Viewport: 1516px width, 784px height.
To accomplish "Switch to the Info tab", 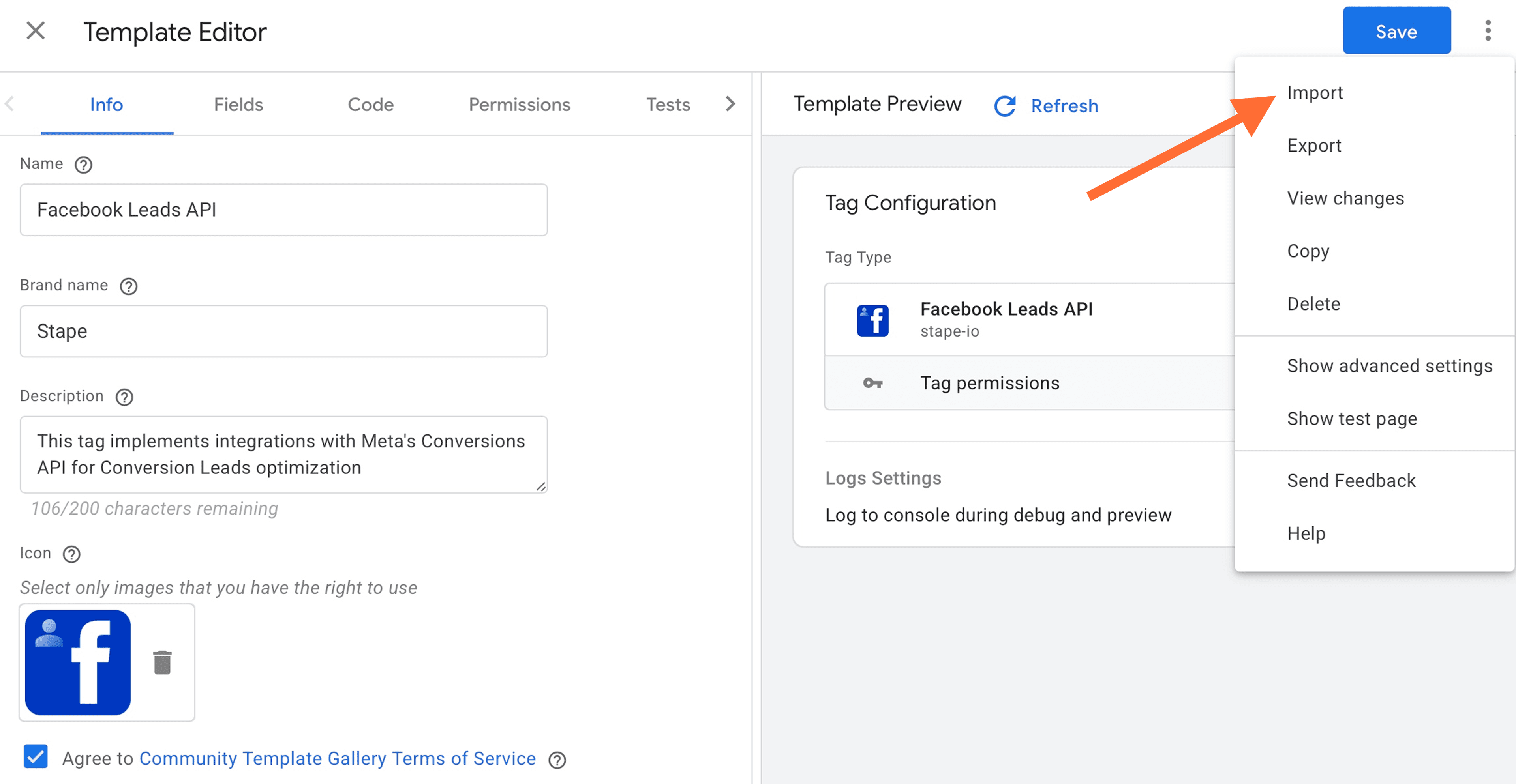I will pyautogui.click(x=107, y=104).
